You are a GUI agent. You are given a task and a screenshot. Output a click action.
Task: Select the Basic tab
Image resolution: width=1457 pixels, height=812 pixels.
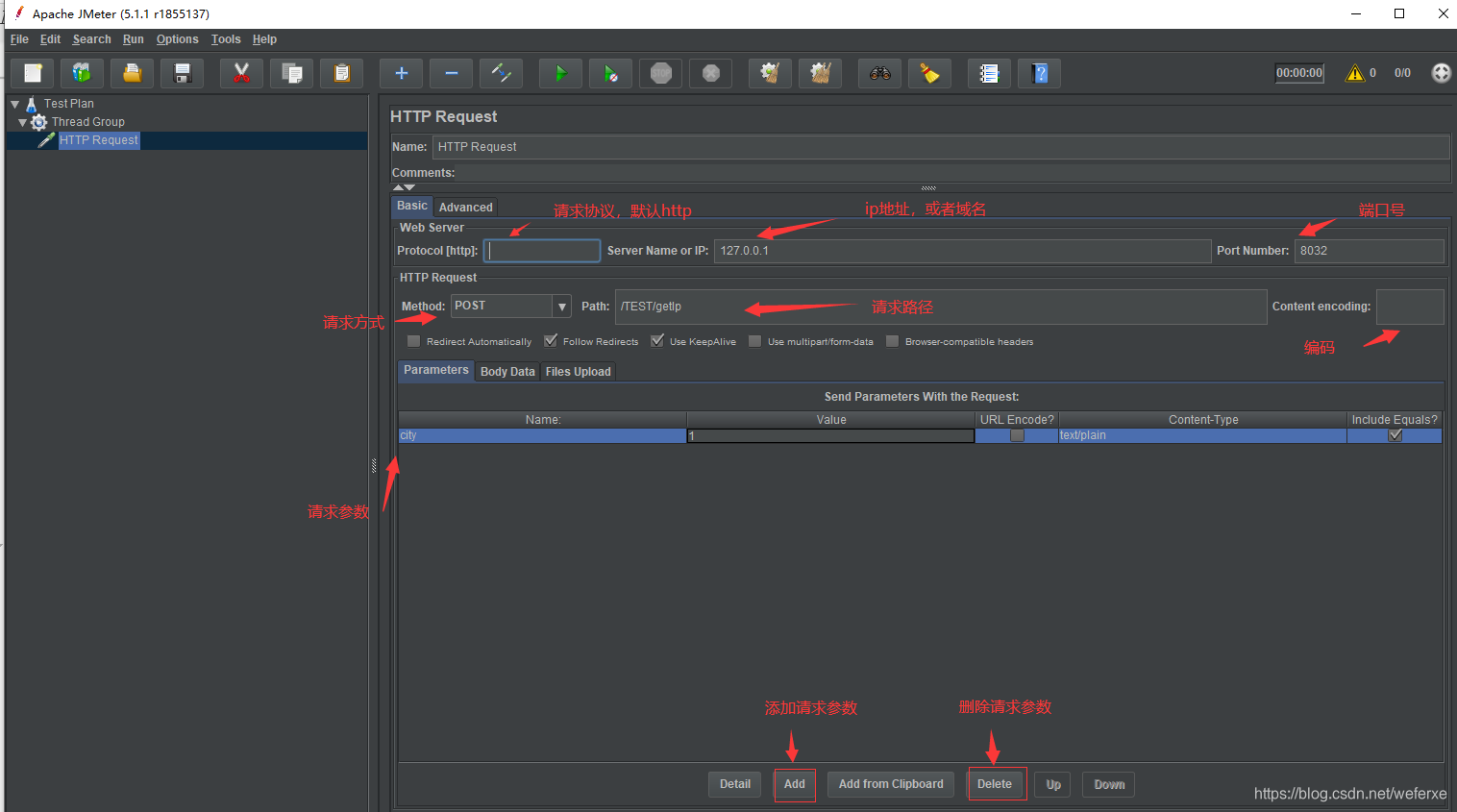[x=411, y=206]
